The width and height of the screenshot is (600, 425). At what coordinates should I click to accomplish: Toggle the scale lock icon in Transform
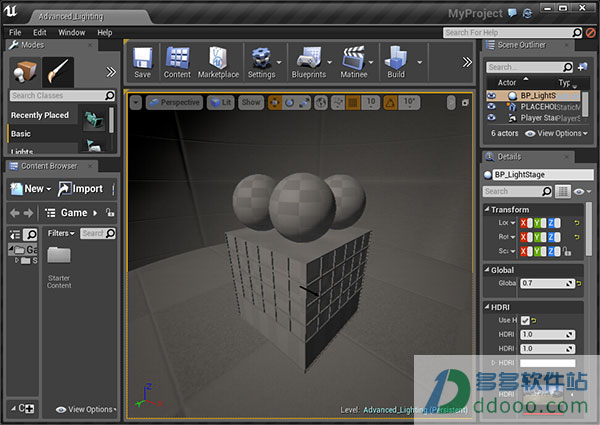point(567,251)
